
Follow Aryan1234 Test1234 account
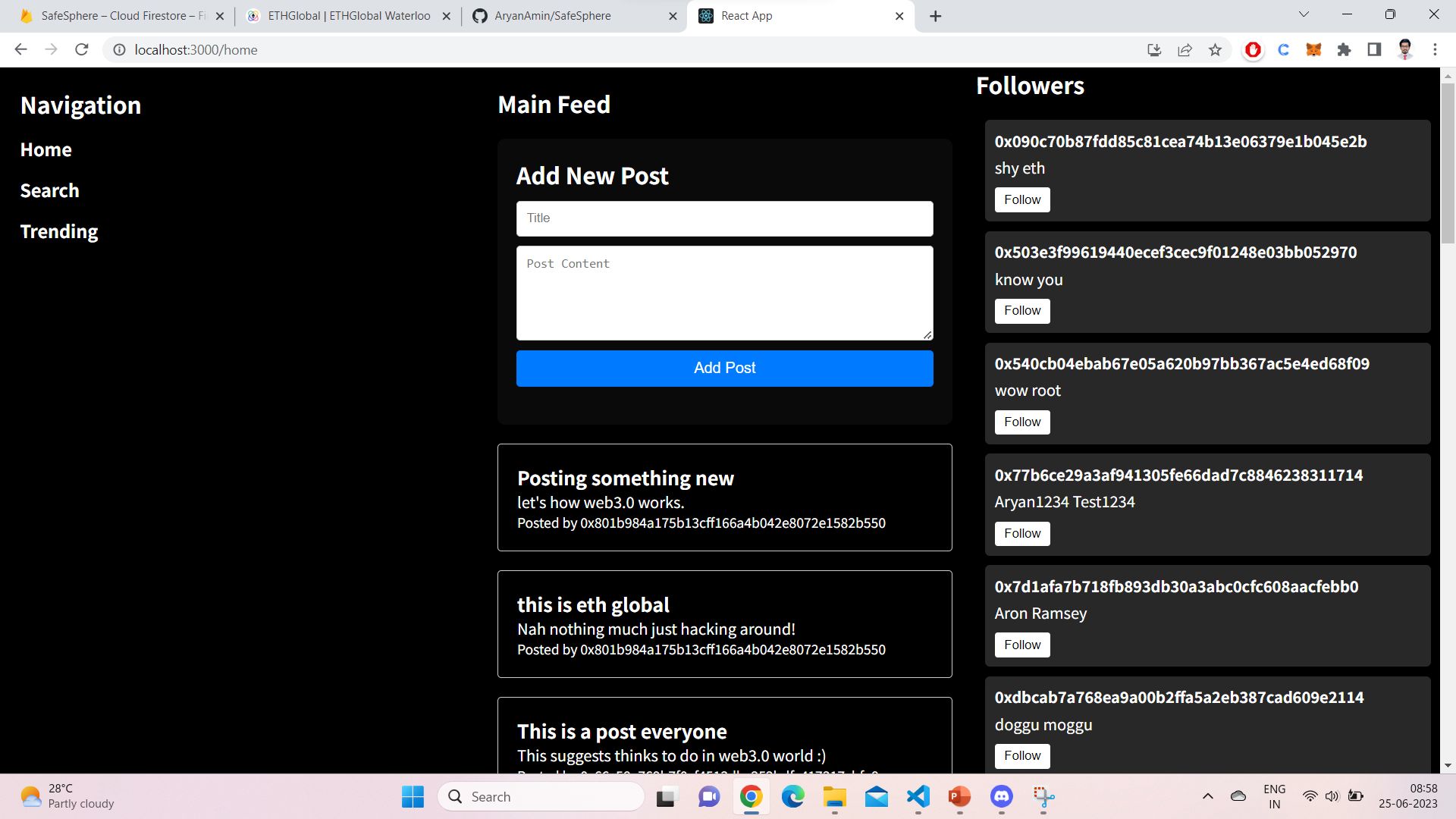1023,533
